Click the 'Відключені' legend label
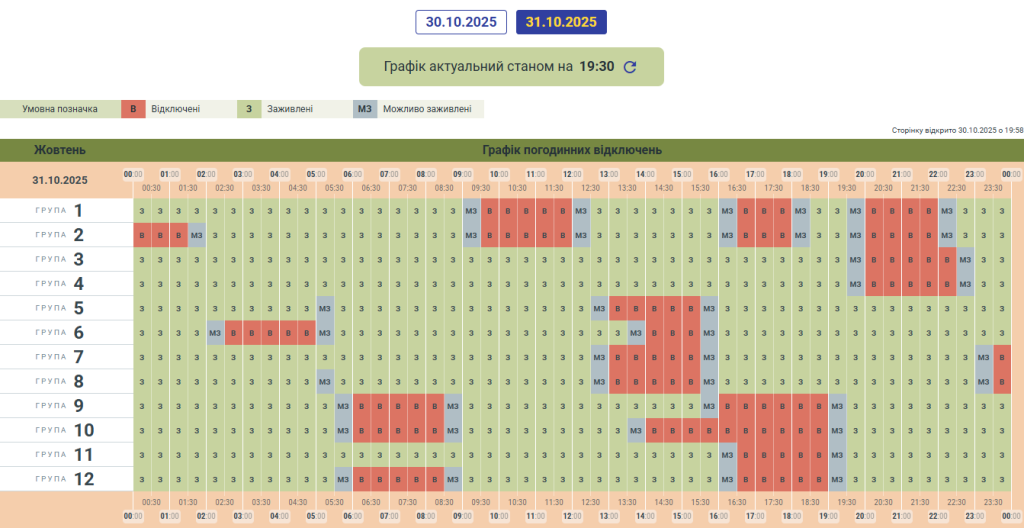 (175, 109)
